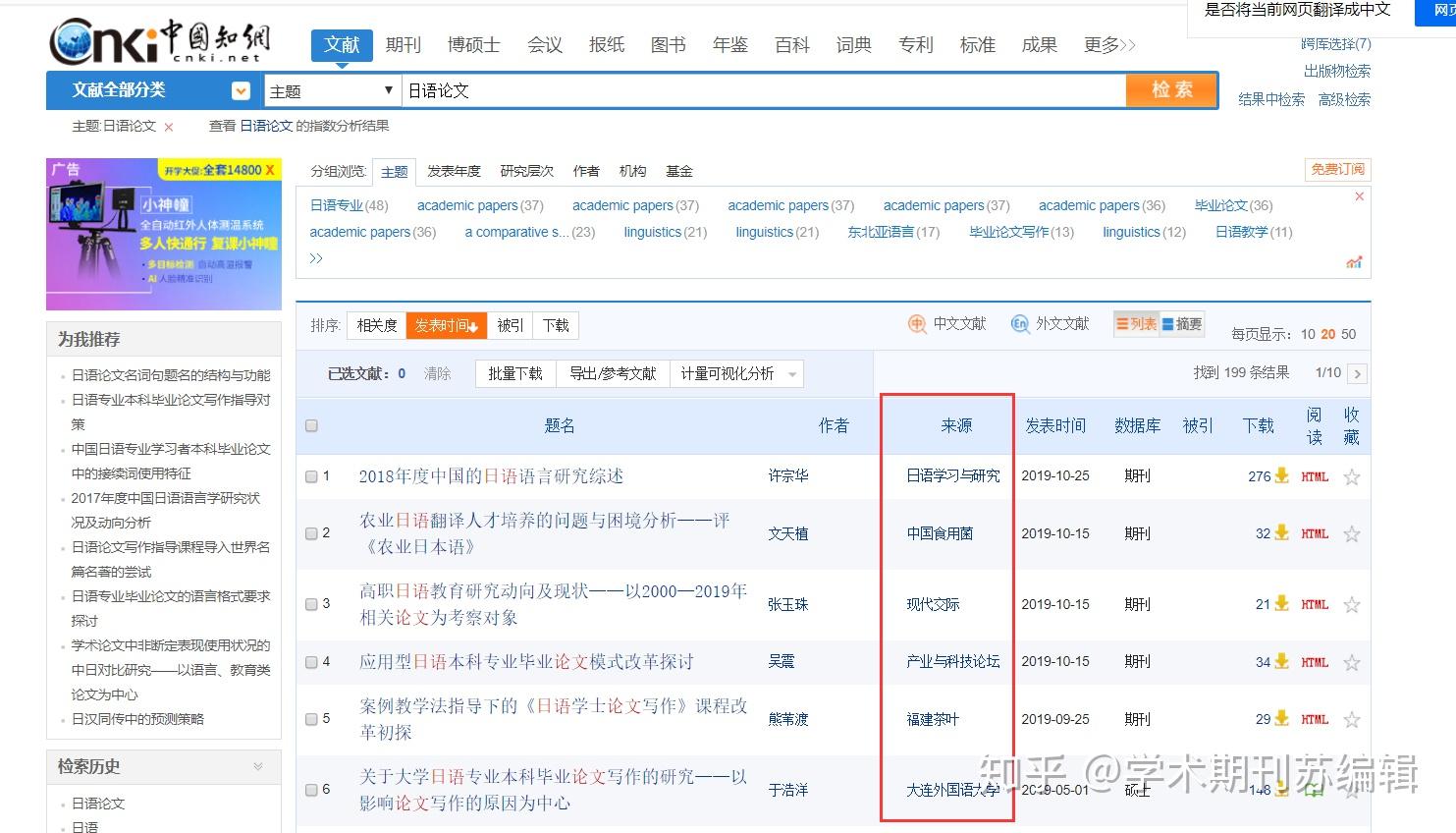
Task: Click the infrared thermometer ad image
Action: (163, 234)
